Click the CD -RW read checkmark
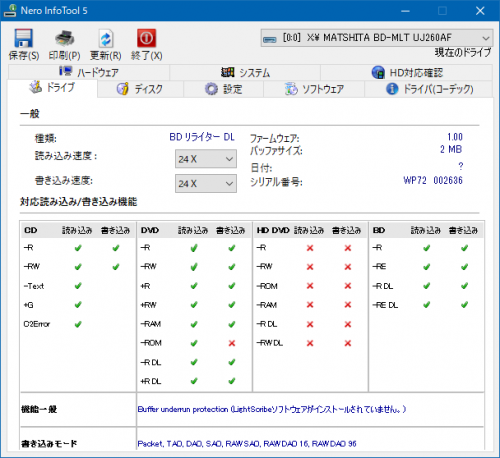This screenshot has height=458, width=500. pyautogui.click(x=78, y=267)
